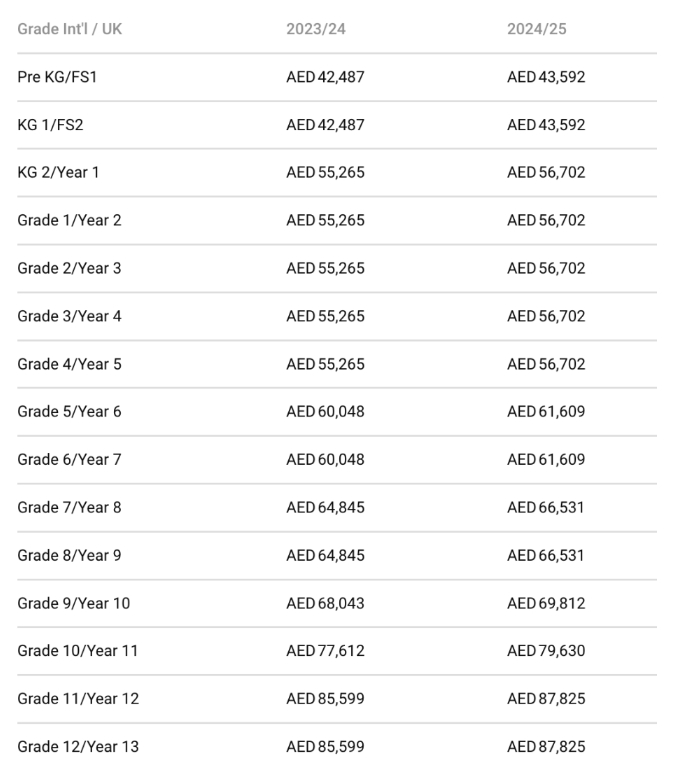Click AED 42,487 for Pre KG/FS1
678x776 pixels.
[x=325, y=77]
